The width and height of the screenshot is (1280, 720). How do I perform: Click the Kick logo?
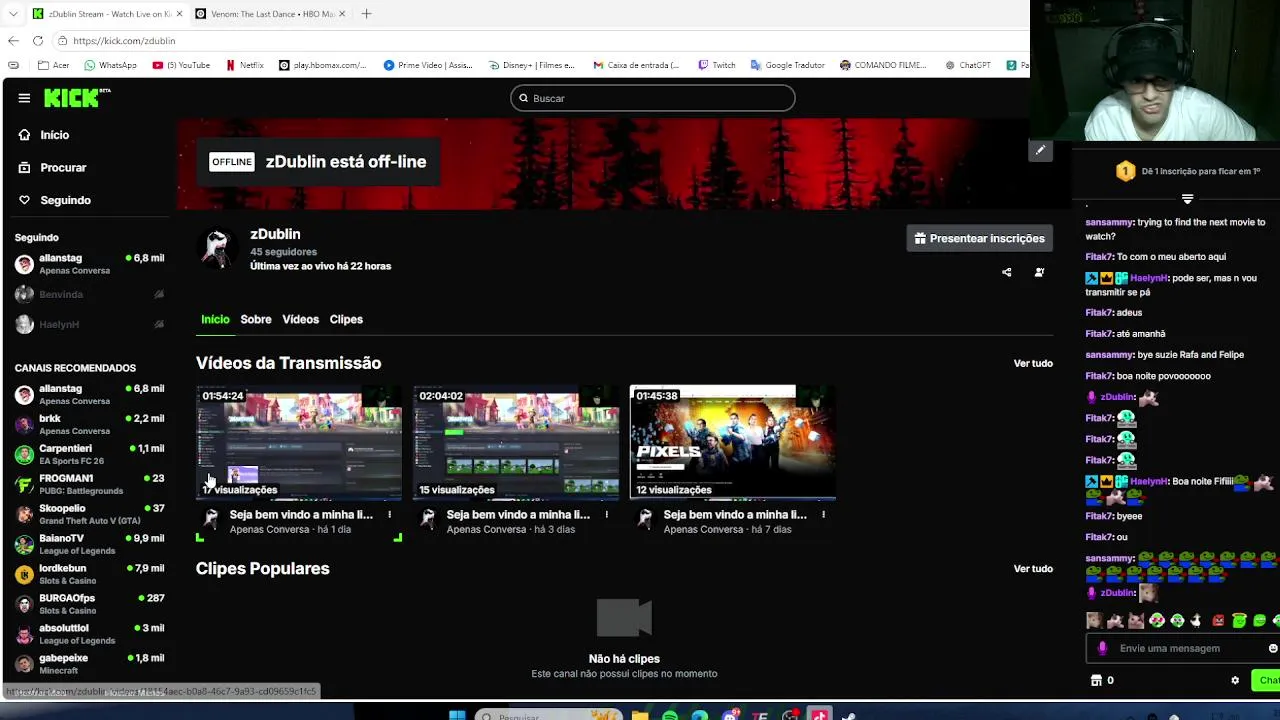(x=77, y=97)
